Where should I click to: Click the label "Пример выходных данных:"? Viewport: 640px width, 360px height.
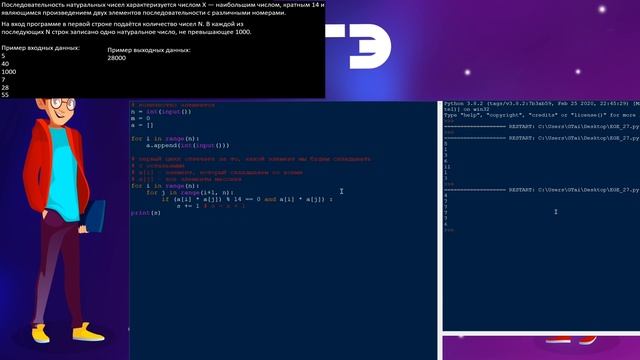(149, 50)
